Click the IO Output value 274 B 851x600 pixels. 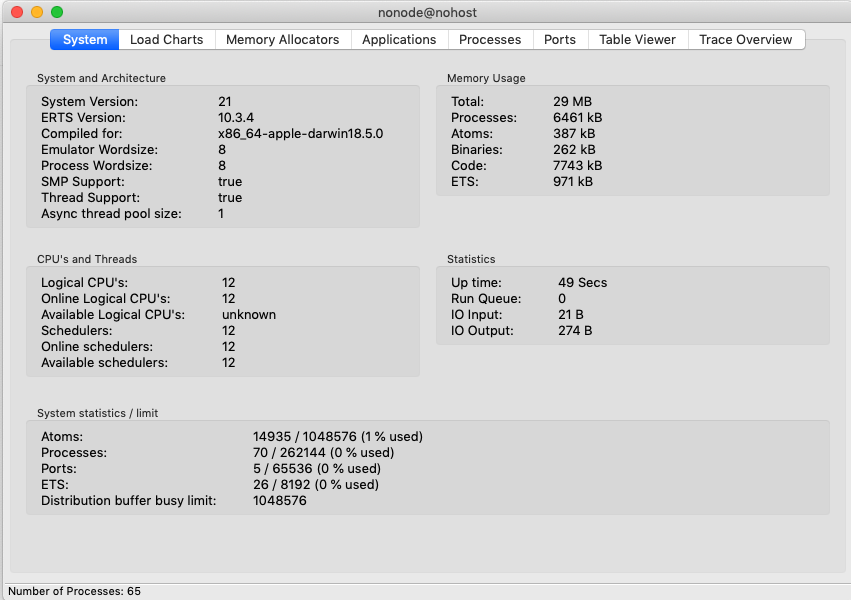click(x=575, y=330)
